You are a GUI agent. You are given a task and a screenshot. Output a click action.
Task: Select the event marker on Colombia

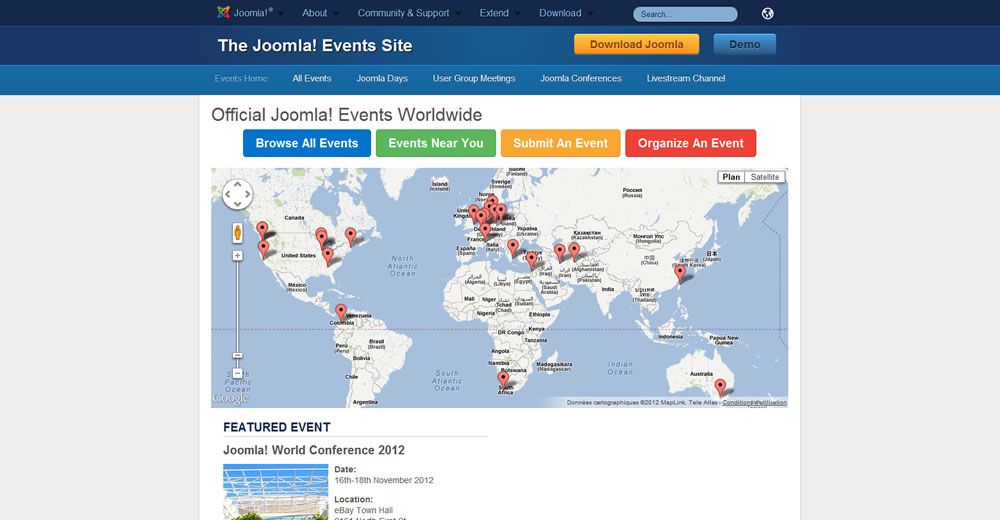341,312
